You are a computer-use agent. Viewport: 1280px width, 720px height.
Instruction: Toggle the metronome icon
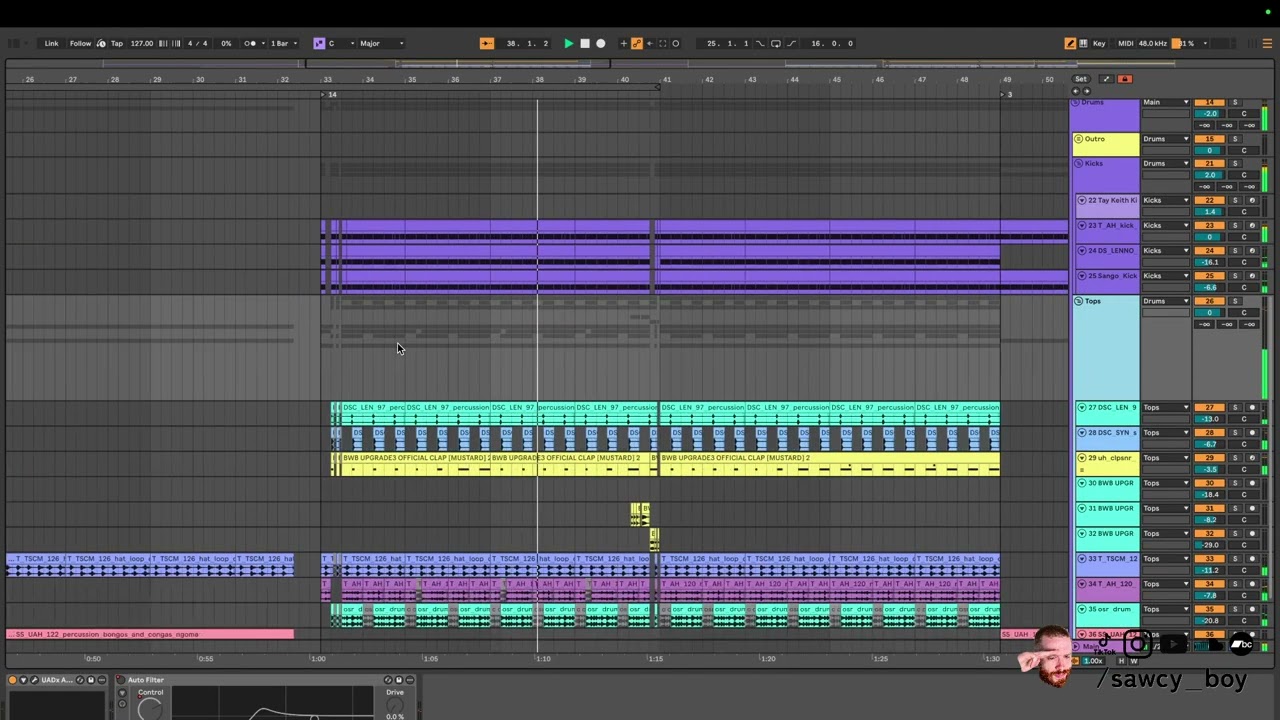point(251,43)
